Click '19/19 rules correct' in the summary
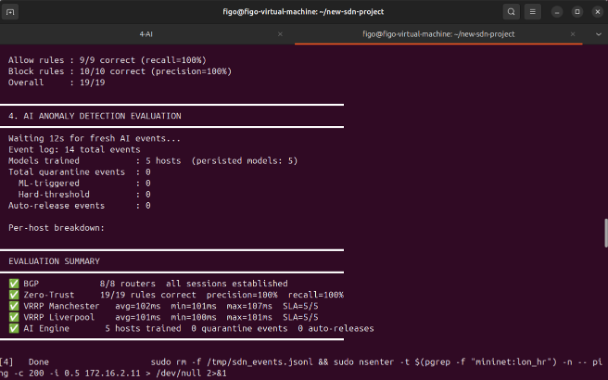Screen dimensions: 608x380 148,295
